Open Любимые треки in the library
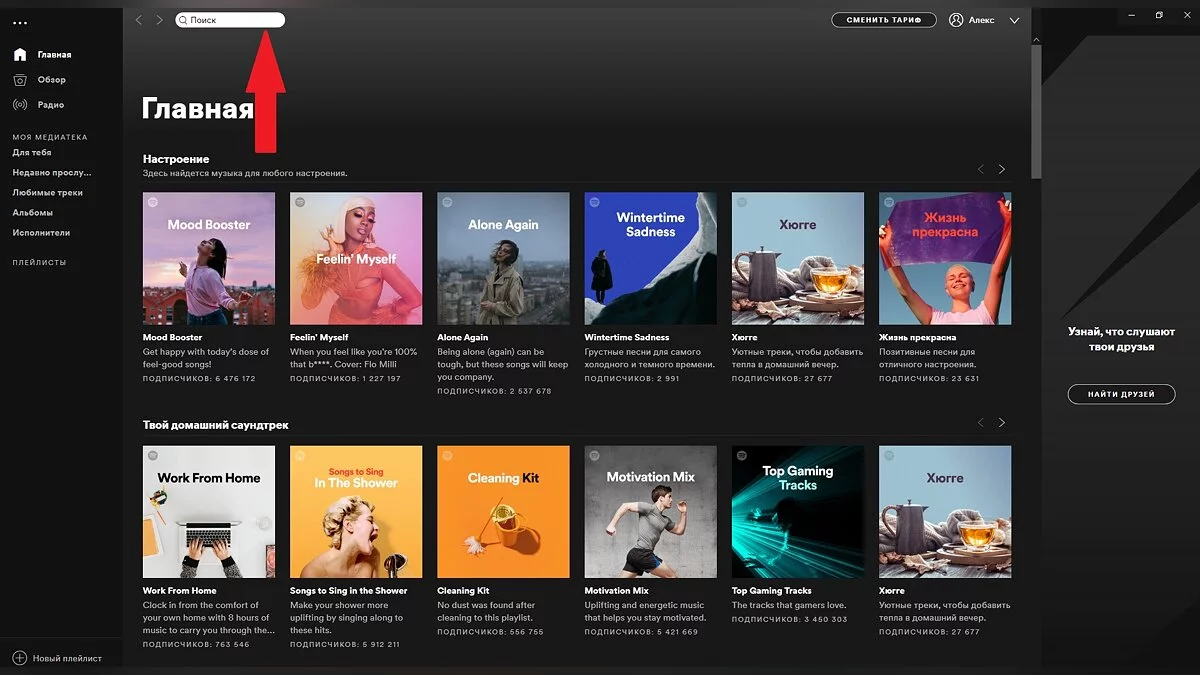 [48, 193]
